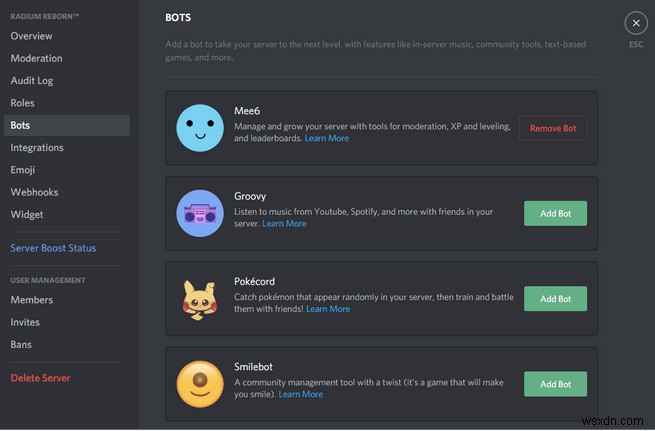Open the Moderation settings section
The image size is (655, 431).
click(36, 58)
